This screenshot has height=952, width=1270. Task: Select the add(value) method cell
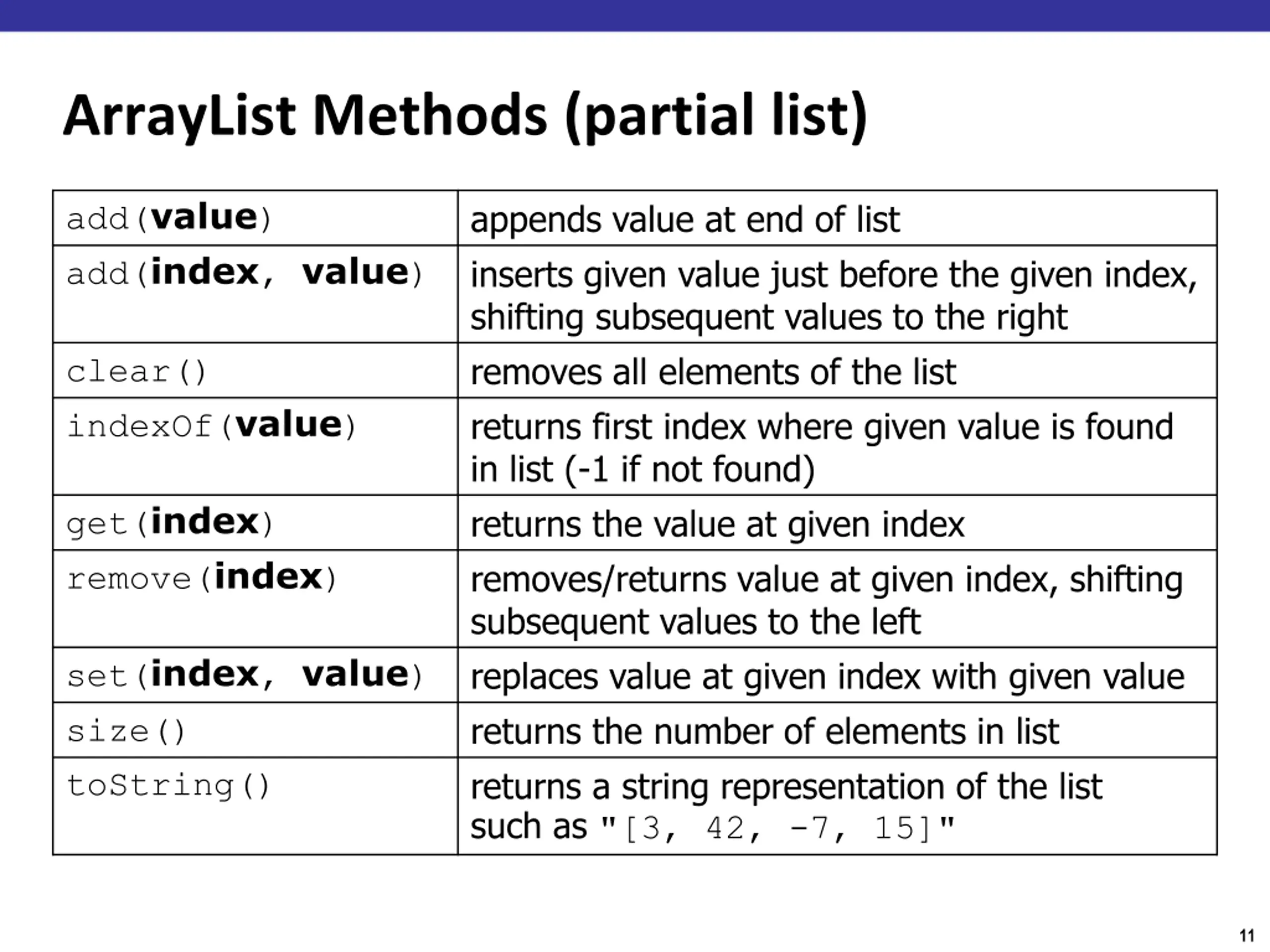coord(169,218)
